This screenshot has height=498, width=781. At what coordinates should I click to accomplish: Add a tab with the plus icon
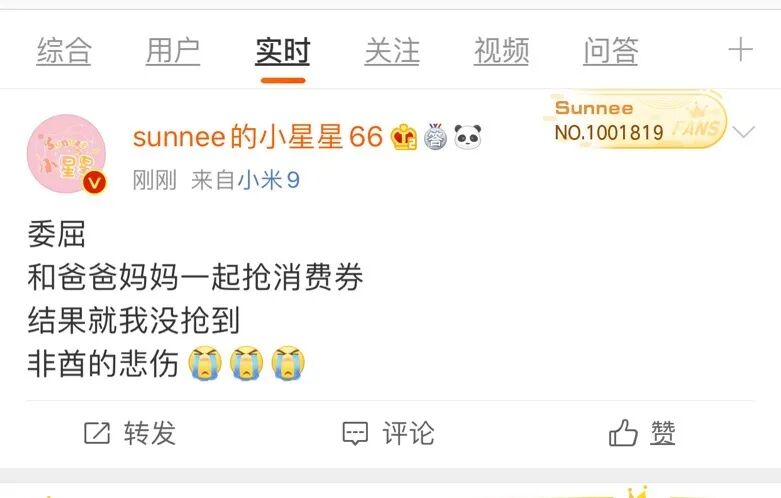pyautogui.click(x=740, y=50)
